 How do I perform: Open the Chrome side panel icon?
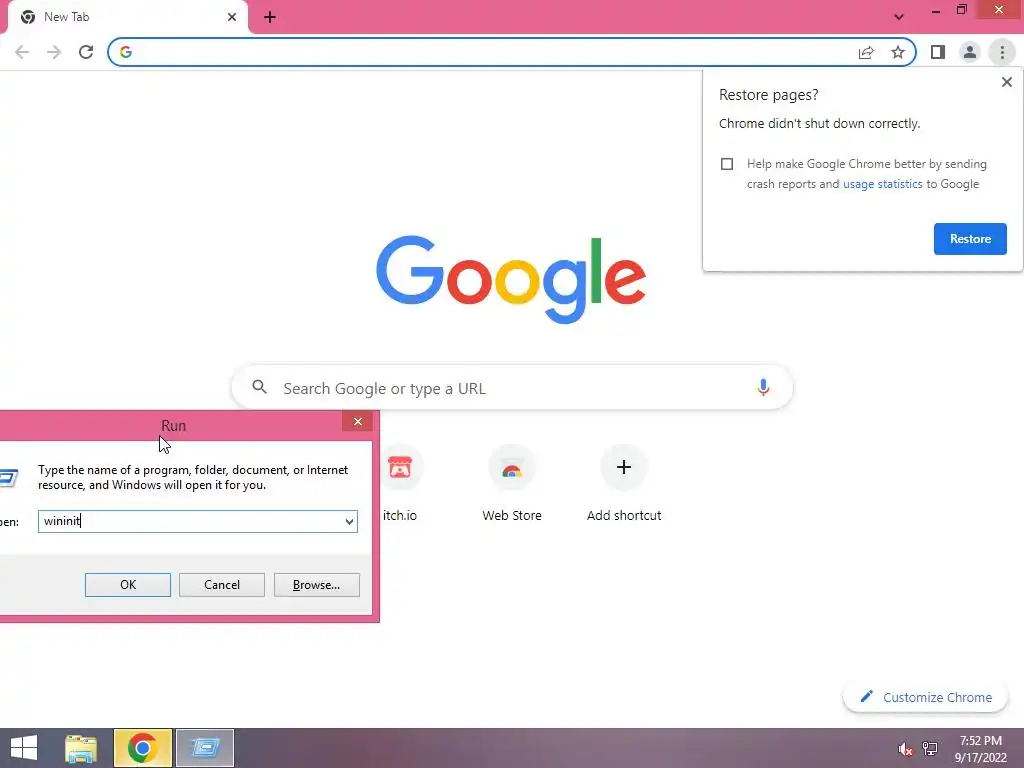point(938,52)
